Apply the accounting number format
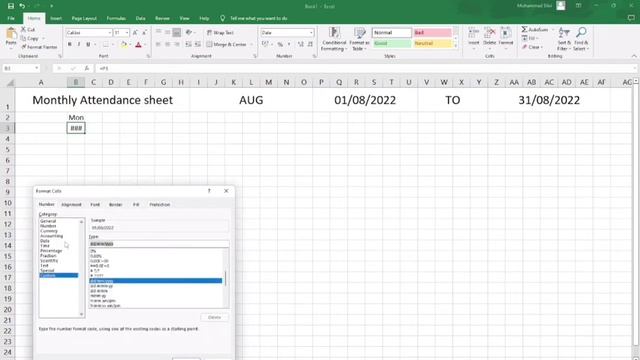Image resolution: width=640 pixels, height=360 pixels. pyautogui.click(x=266, y=44)
